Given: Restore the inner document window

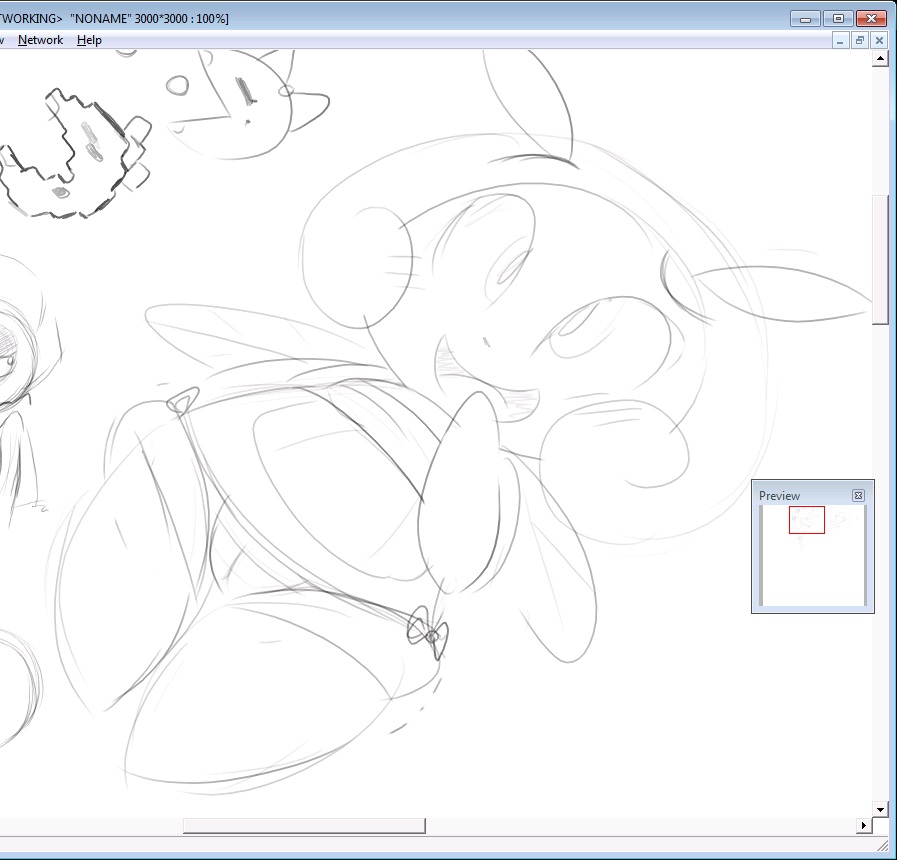Looking at the screenshot, I should pyautogui.click(x=860, y=40).
